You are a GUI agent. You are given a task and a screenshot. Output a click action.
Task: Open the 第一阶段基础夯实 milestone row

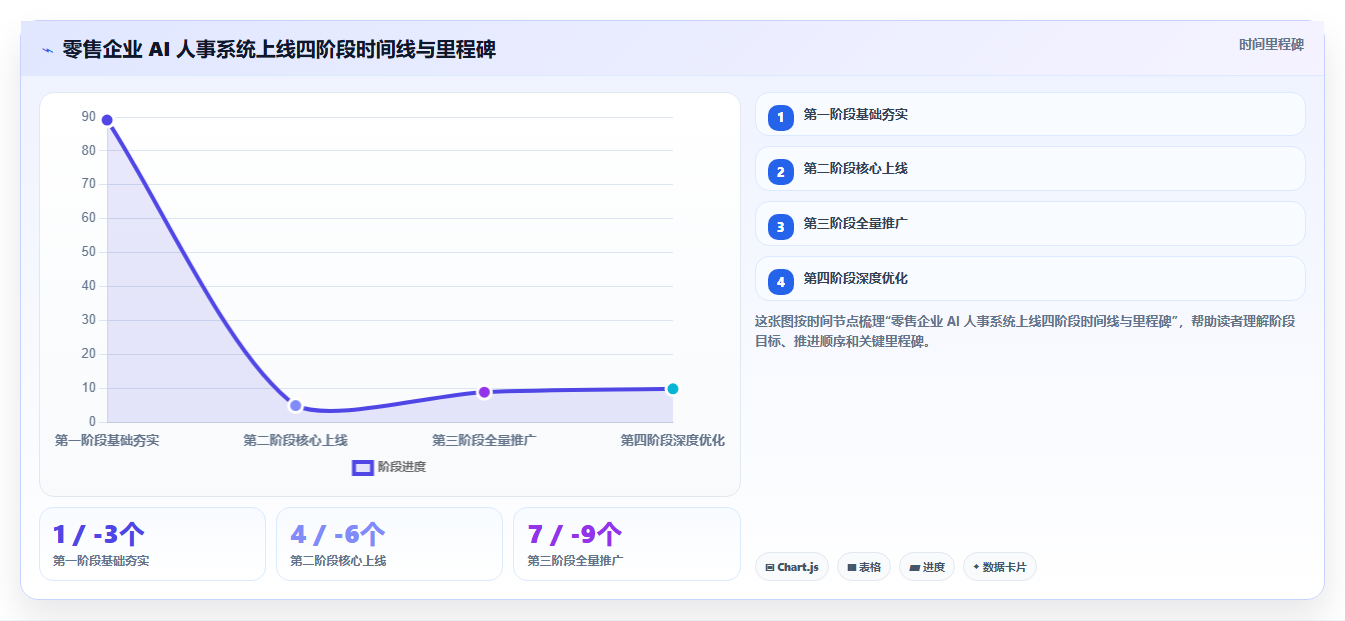click(1030, 114)
